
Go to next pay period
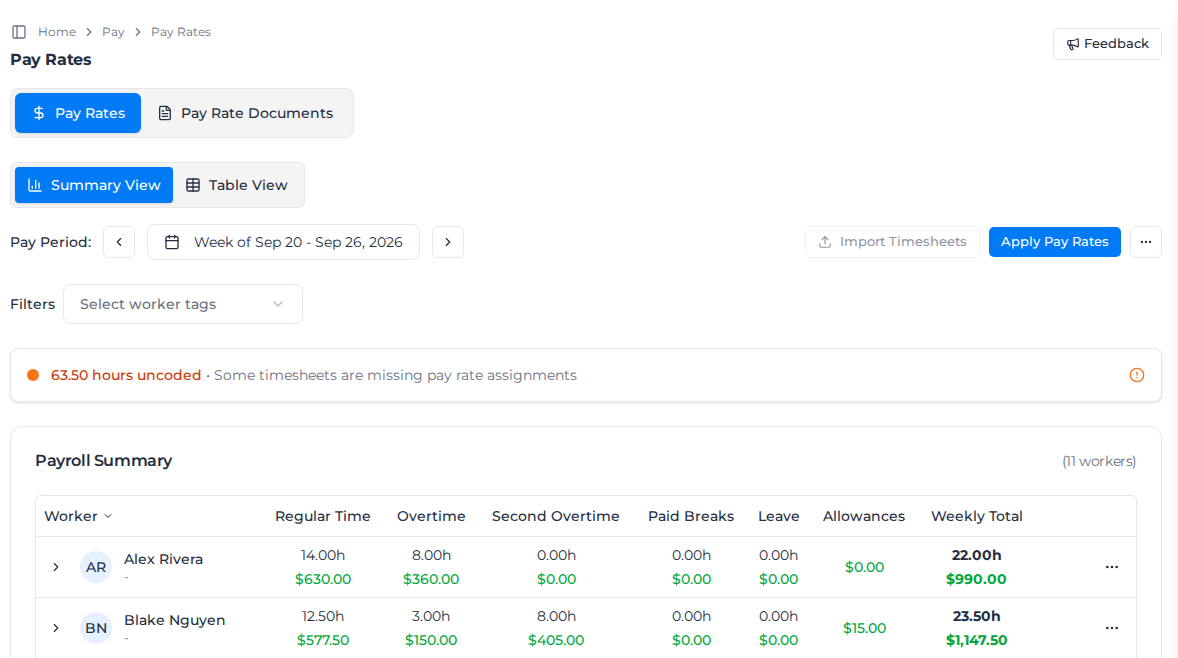[448, 242]
